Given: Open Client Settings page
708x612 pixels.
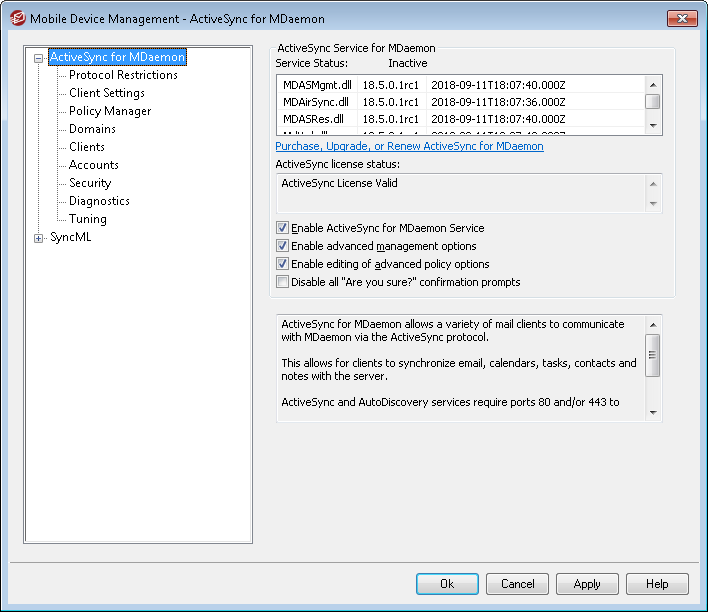Looking at the screenshot, I should [107, 93].
